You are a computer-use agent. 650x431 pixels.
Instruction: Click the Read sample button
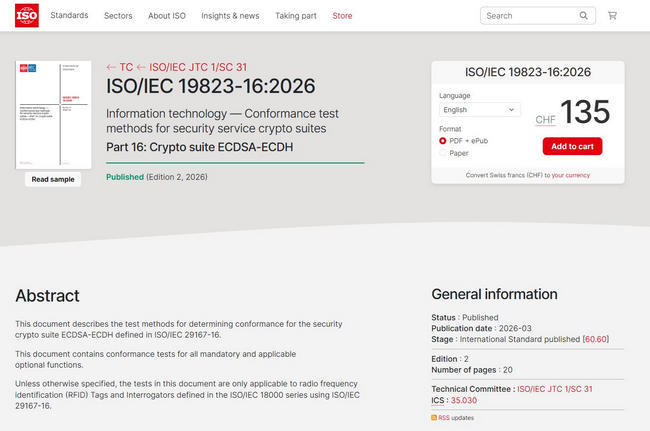point(53,179)
